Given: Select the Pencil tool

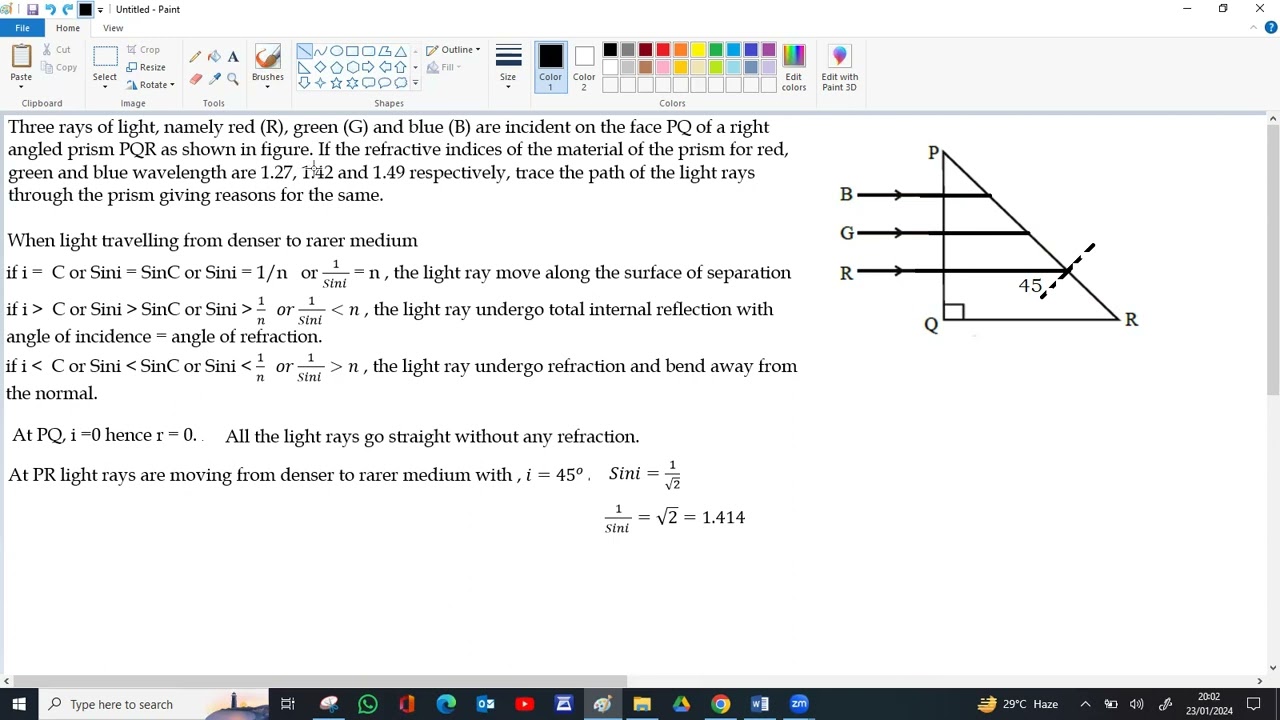Looking at the screenshot, I should click(195, 57).
